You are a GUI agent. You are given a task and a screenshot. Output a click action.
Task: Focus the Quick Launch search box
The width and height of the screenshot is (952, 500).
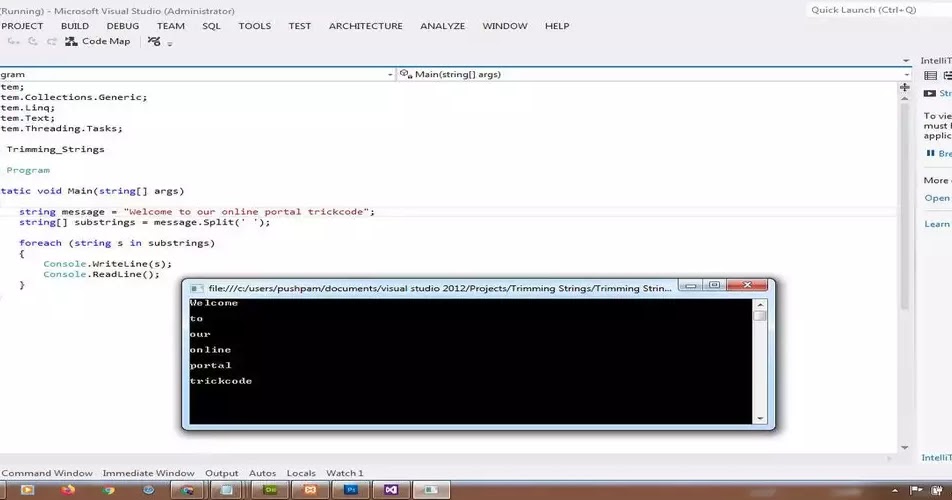click(878, 10)
